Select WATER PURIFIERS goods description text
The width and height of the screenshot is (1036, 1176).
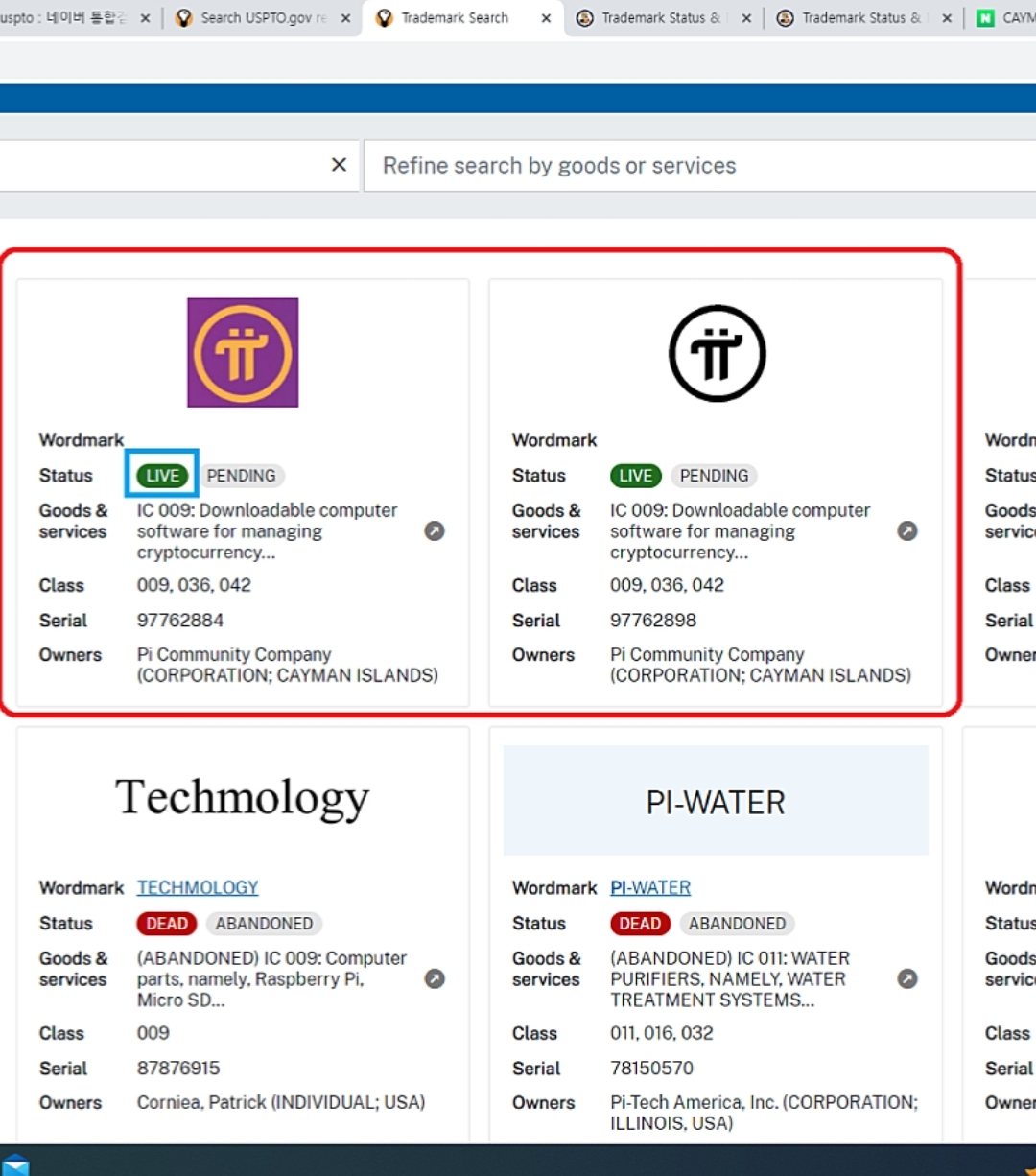729,979
